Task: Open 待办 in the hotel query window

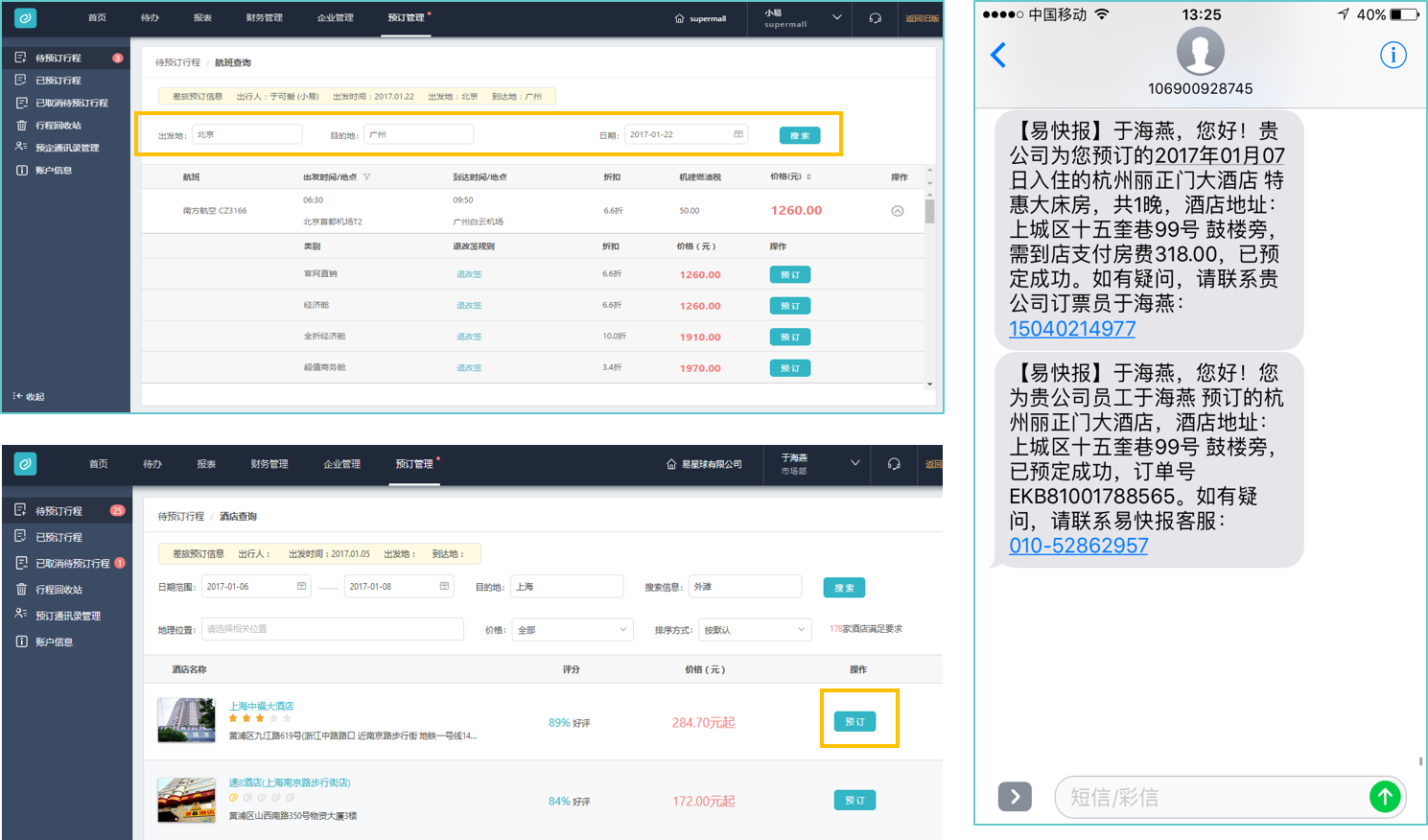Action: (x=152, y=464)
